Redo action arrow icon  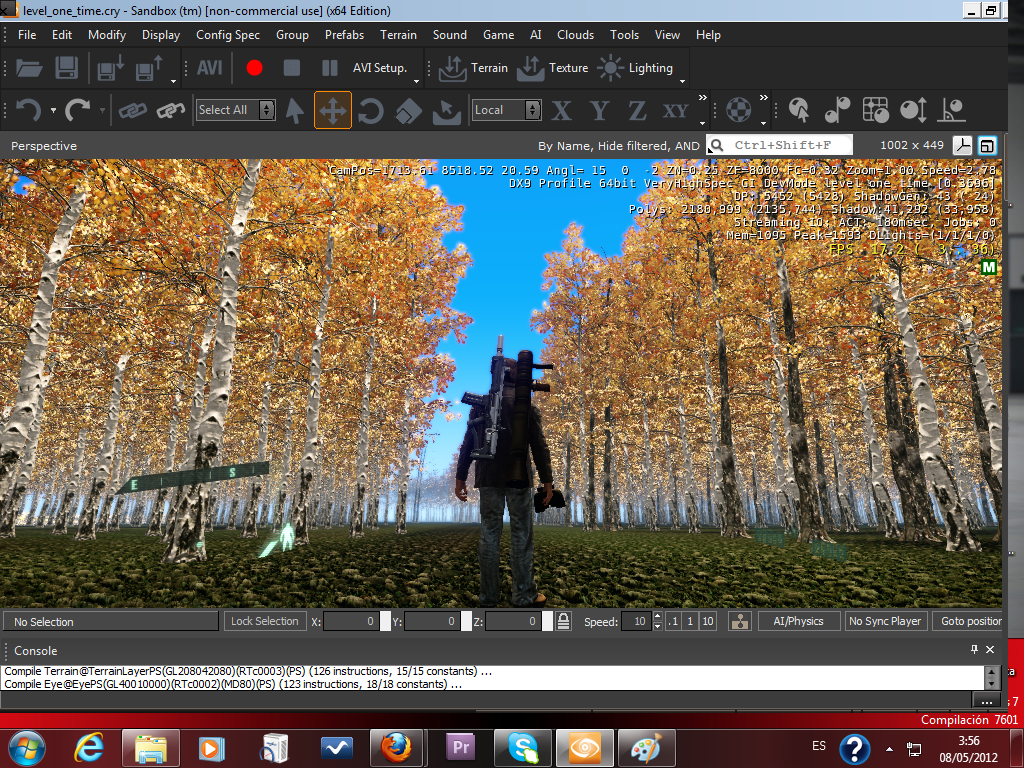[78, 110]
